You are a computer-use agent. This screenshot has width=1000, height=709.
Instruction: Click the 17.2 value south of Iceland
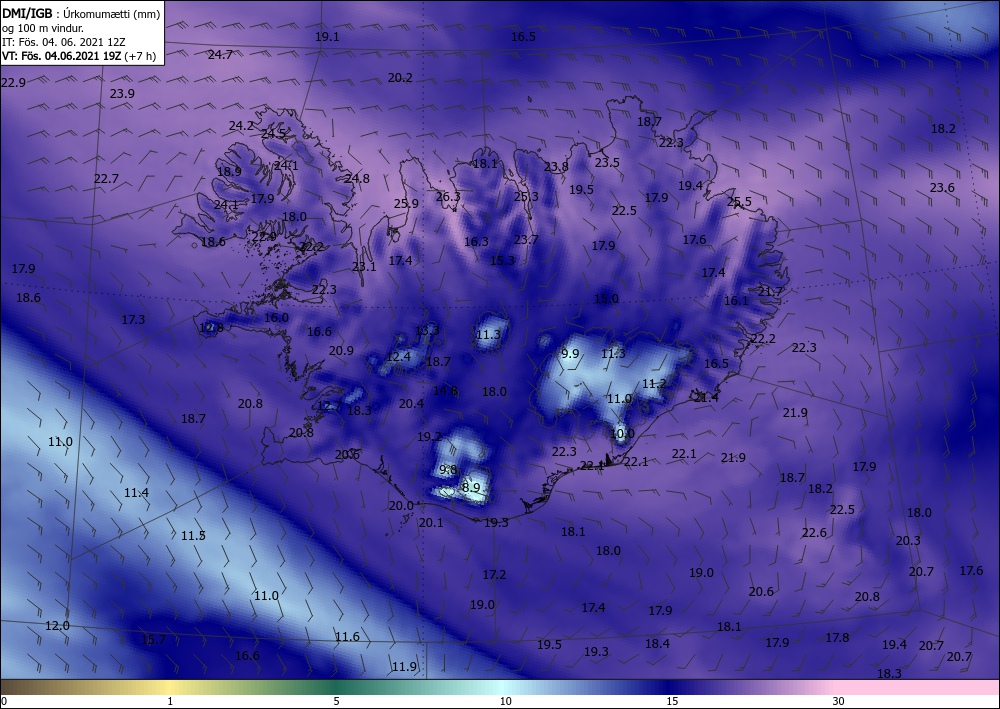[494, 575]
